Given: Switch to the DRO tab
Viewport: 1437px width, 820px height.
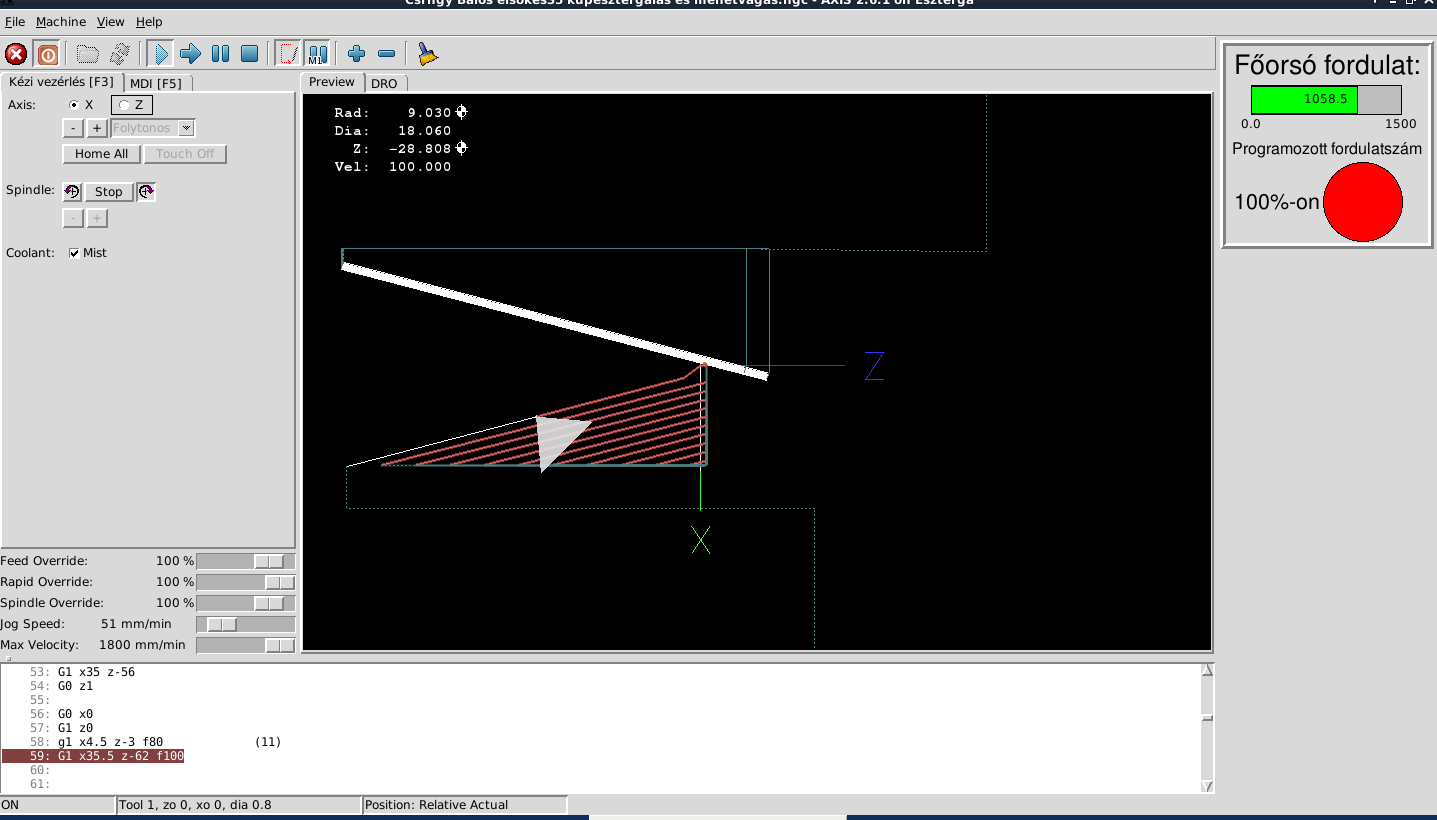Looking at the screenshot, I should click(x=384, y=83).
